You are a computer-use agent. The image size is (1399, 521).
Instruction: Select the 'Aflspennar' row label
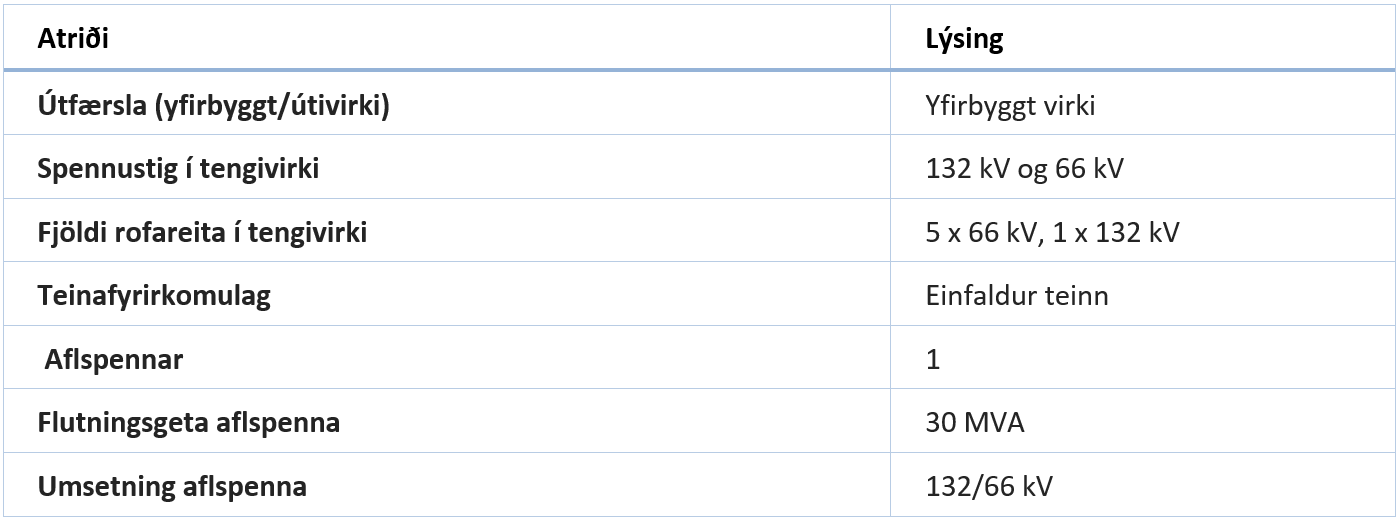[114, 360]
